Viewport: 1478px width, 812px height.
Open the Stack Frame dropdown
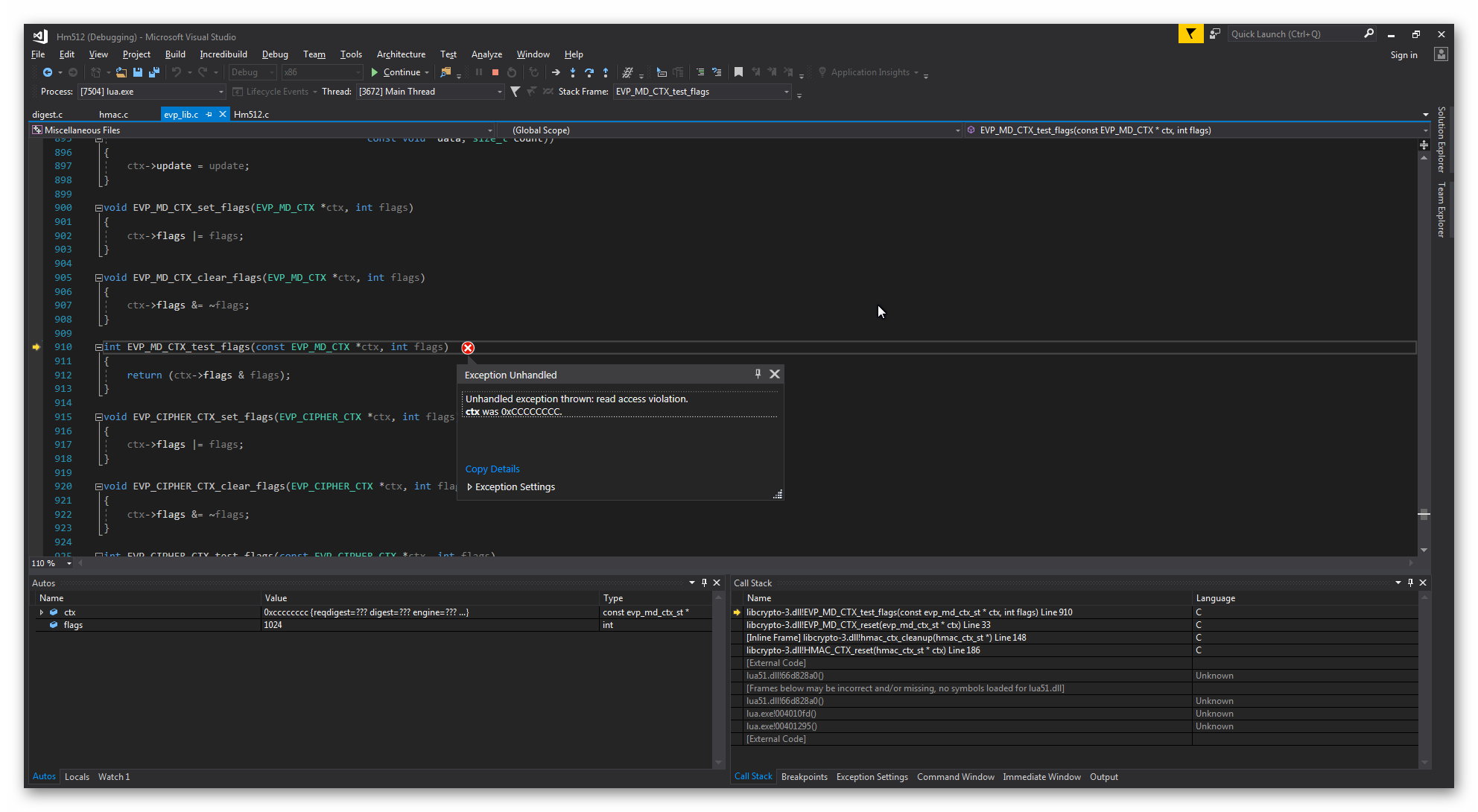pos(786,92)
